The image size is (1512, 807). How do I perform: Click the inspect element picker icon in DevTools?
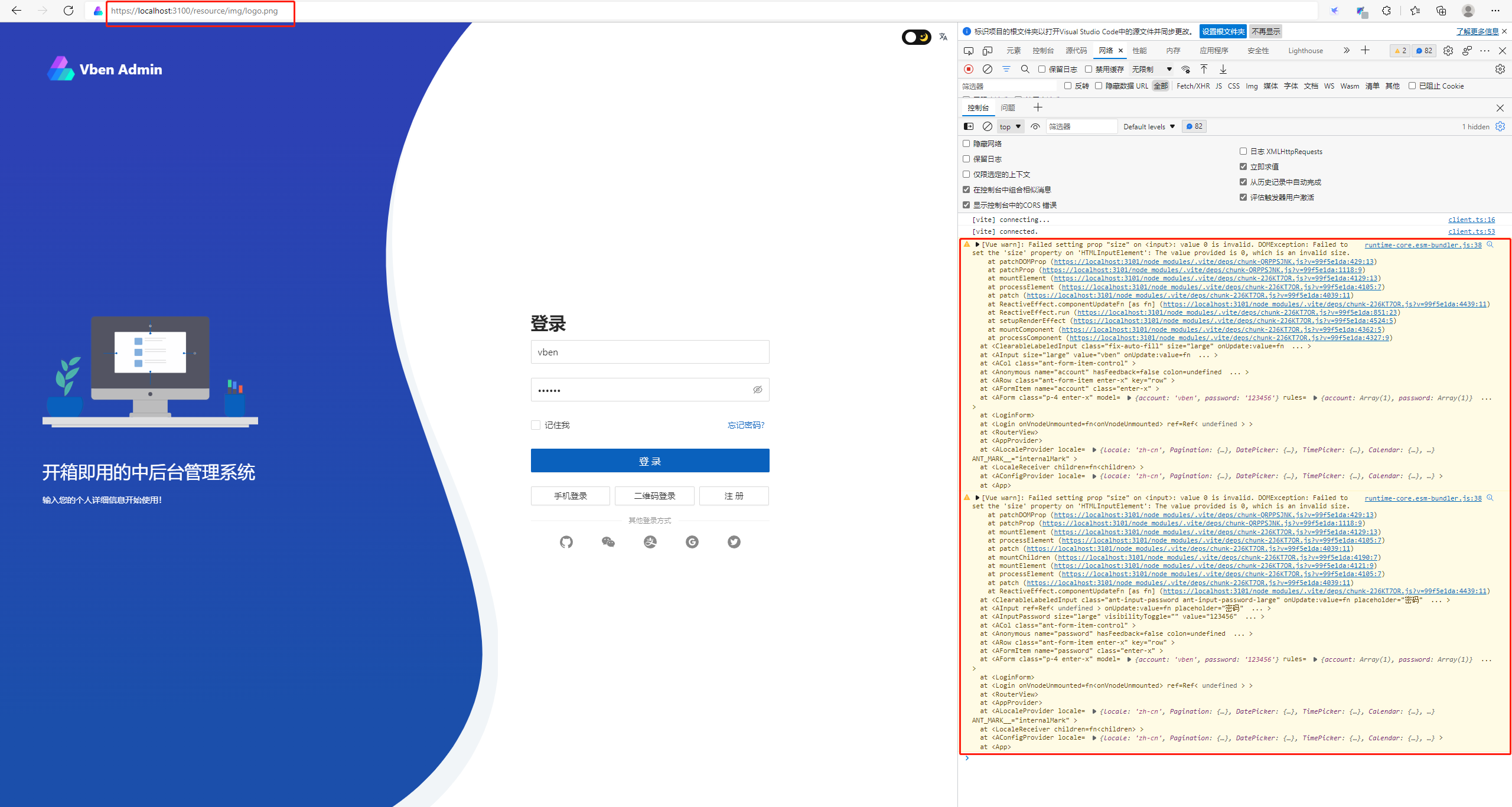click(x=969, y=51)
